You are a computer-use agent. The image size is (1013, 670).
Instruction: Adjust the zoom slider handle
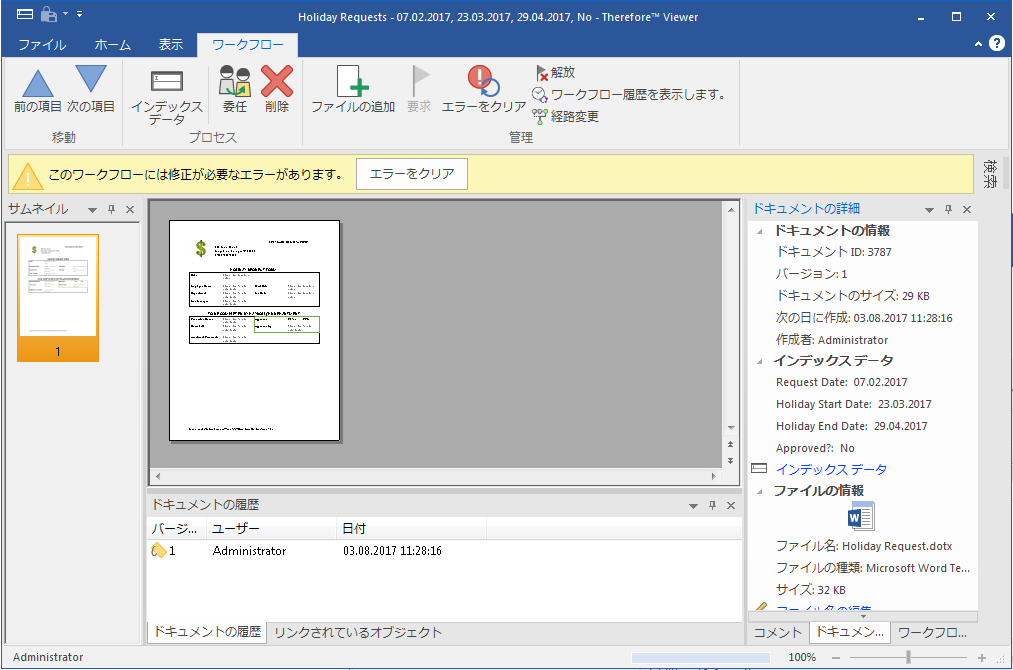(908, 658)
